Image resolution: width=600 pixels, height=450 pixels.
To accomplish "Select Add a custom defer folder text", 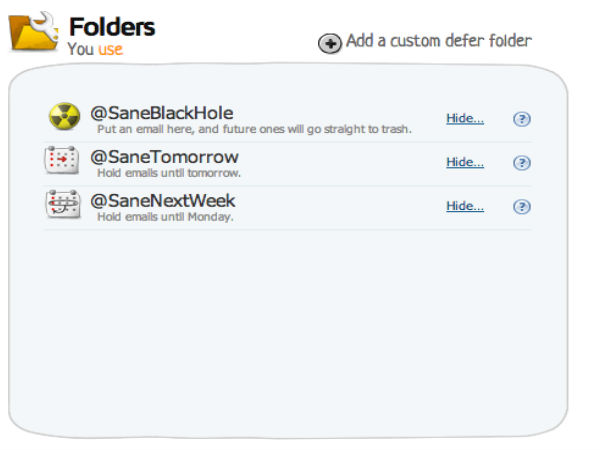I will pos(439,41).
